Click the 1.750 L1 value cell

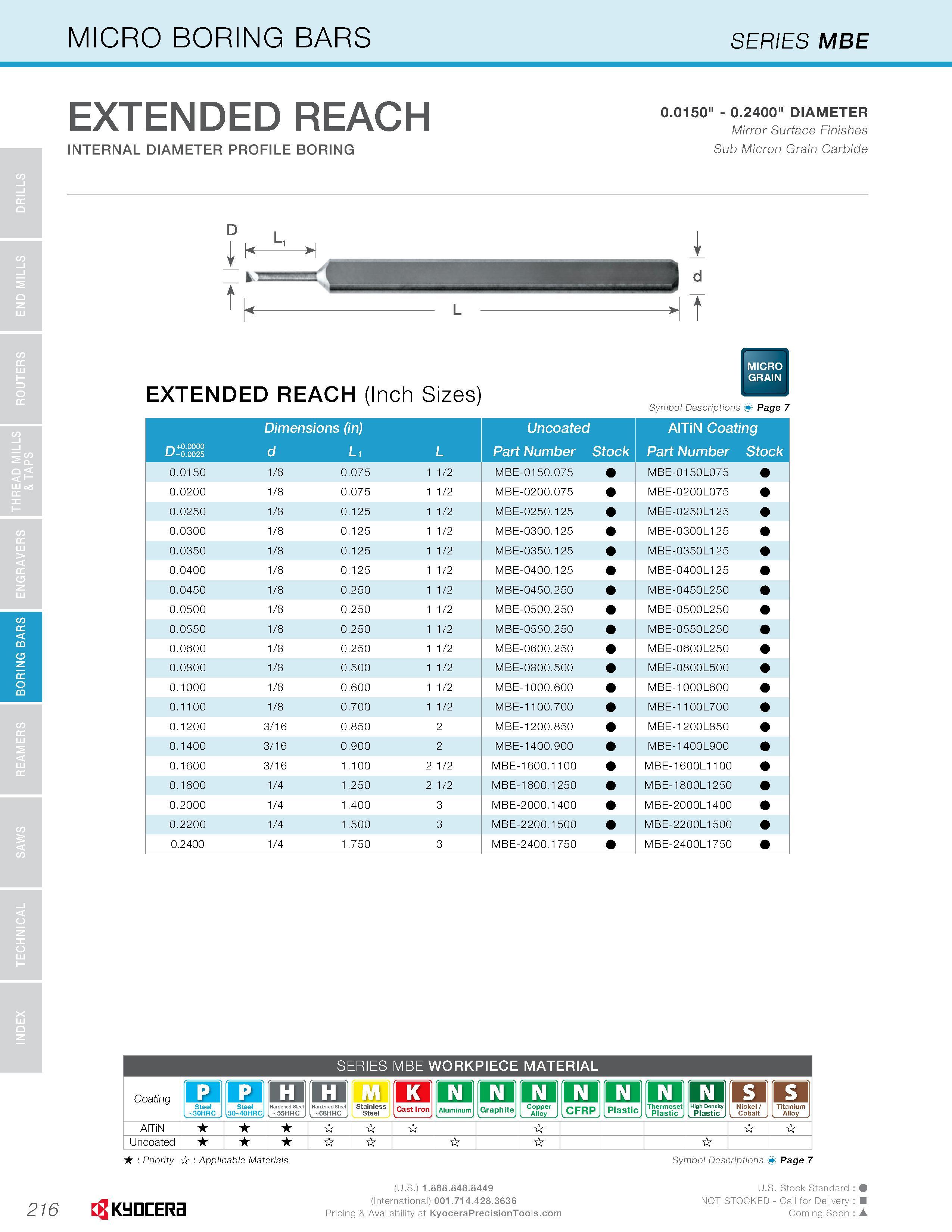356,844
